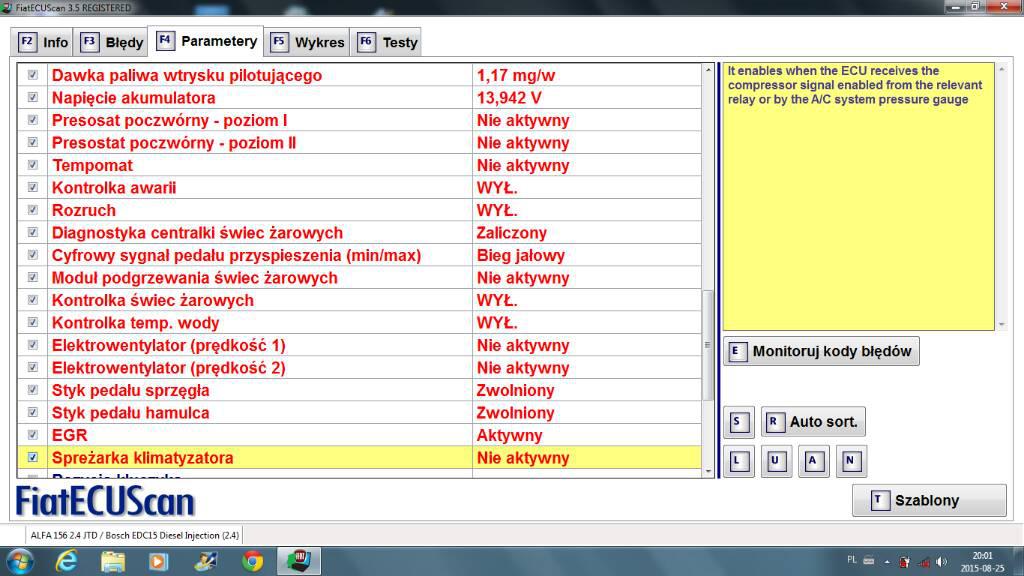Screen dimensions: 1024x576
Task: Open the media player taskbar icon
Action: click(159, 562)
